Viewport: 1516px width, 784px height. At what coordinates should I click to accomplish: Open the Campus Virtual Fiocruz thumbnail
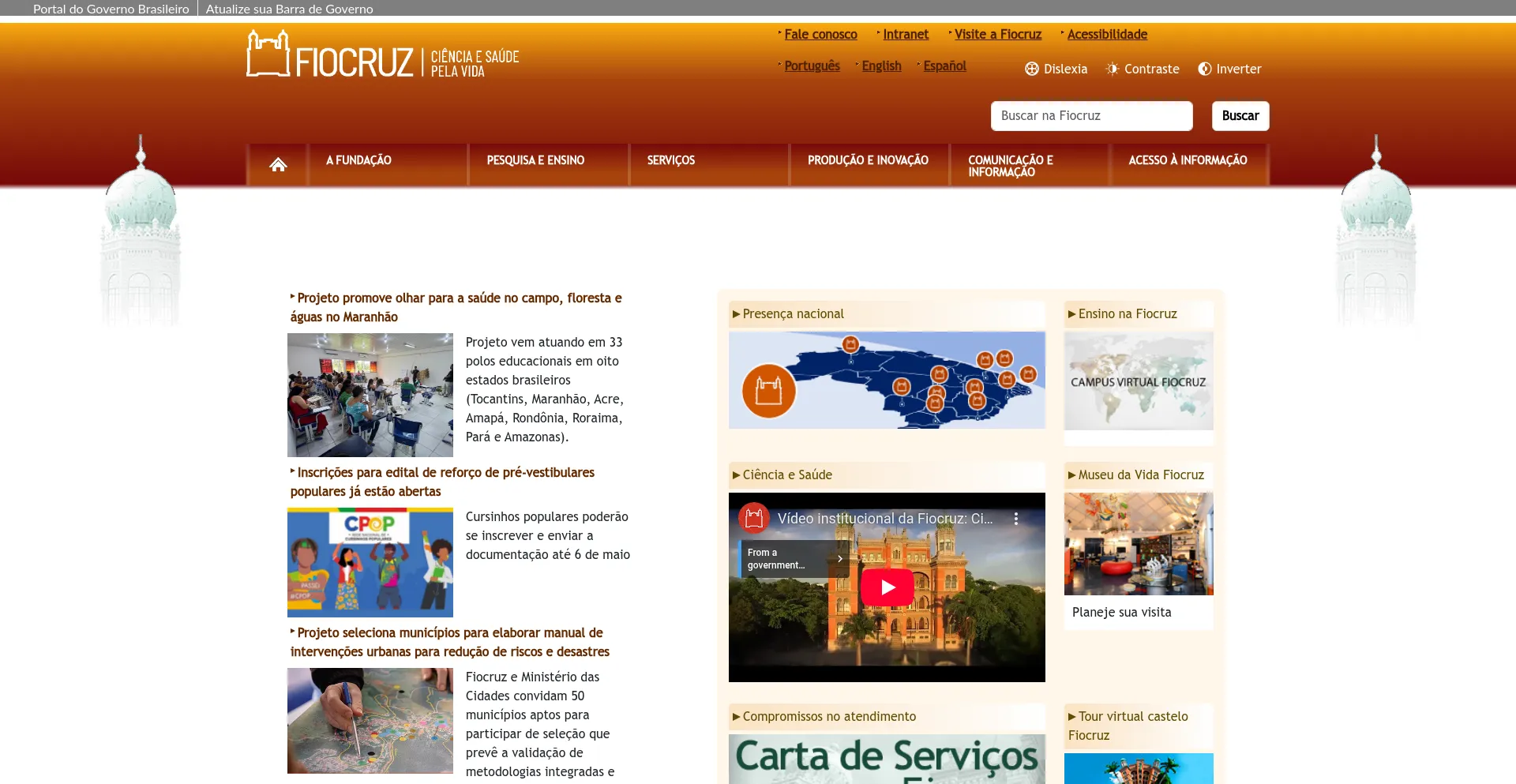pos(1138,381)
